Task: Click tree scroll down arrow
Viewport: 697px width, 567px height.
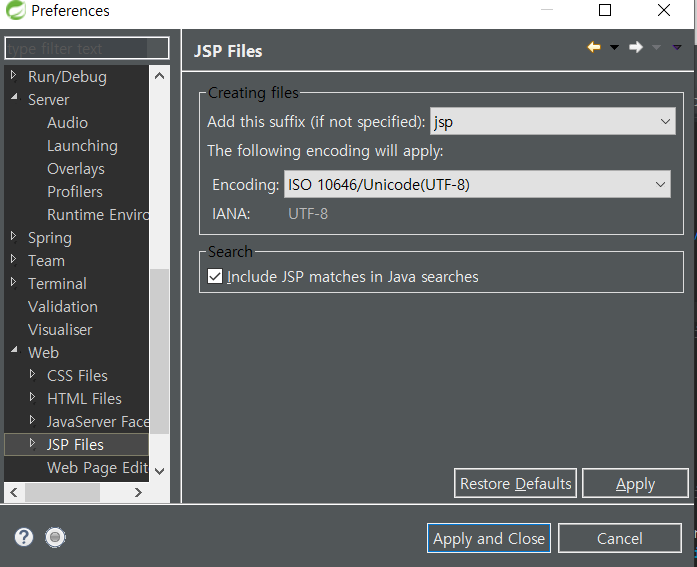Action: (160, 471)
